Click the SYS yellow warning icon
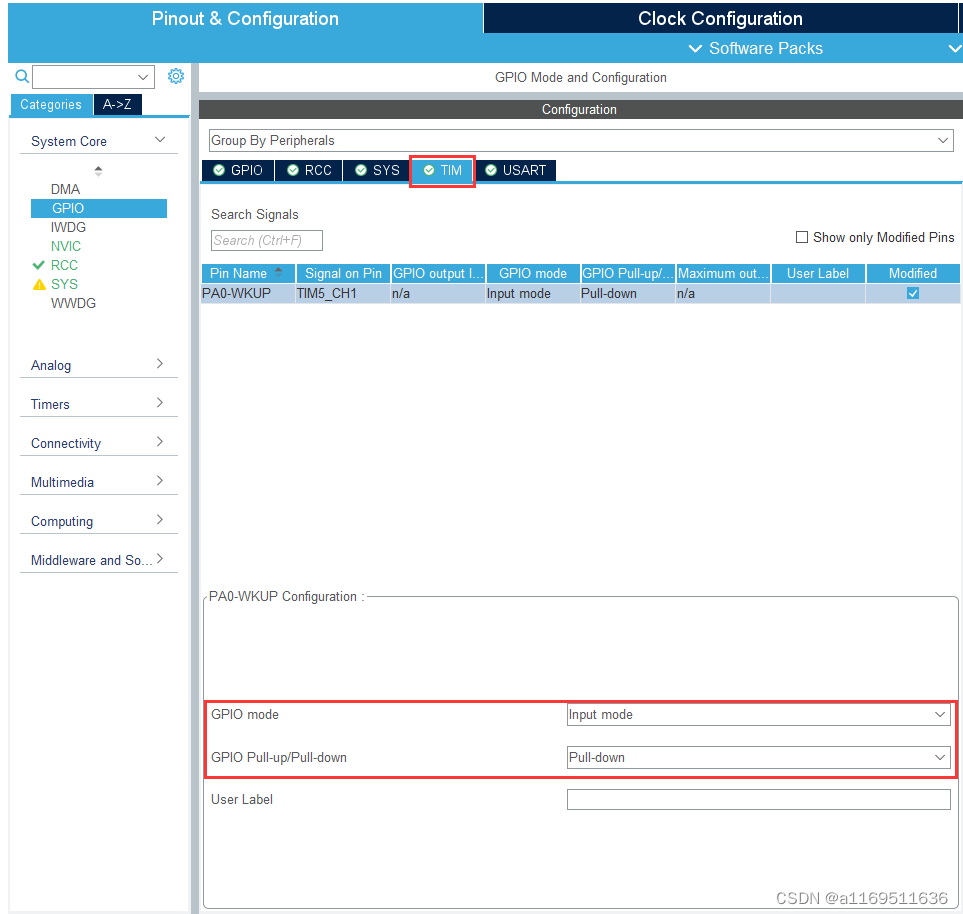 click(x=39, y=284)
